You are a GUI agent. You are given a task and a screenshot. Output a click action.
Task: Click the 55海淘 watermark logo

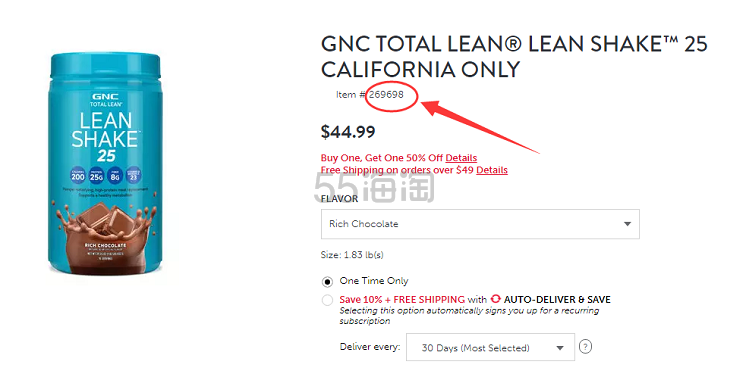click(374, 186)
